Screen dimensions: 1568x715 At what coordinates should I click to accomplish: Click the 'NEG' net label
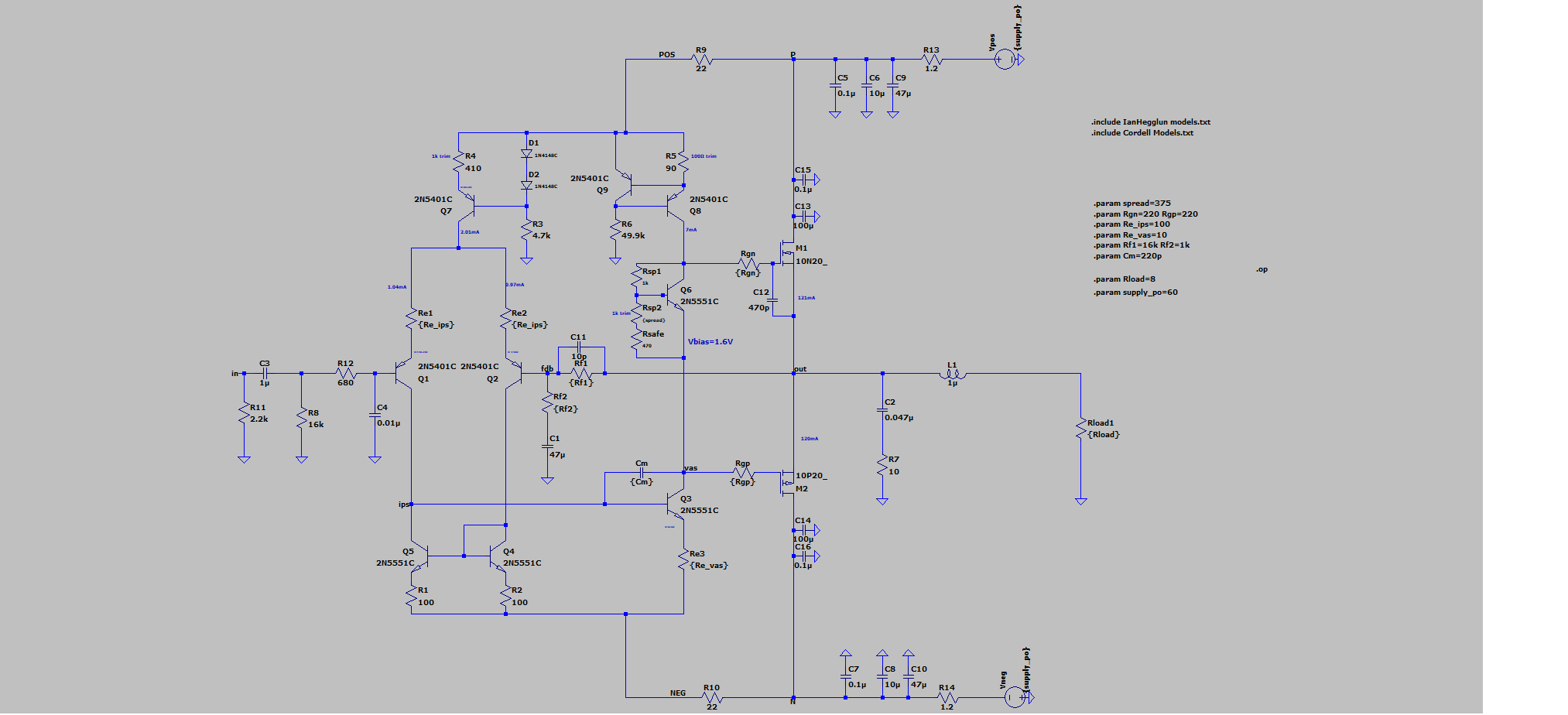point(678,693)
